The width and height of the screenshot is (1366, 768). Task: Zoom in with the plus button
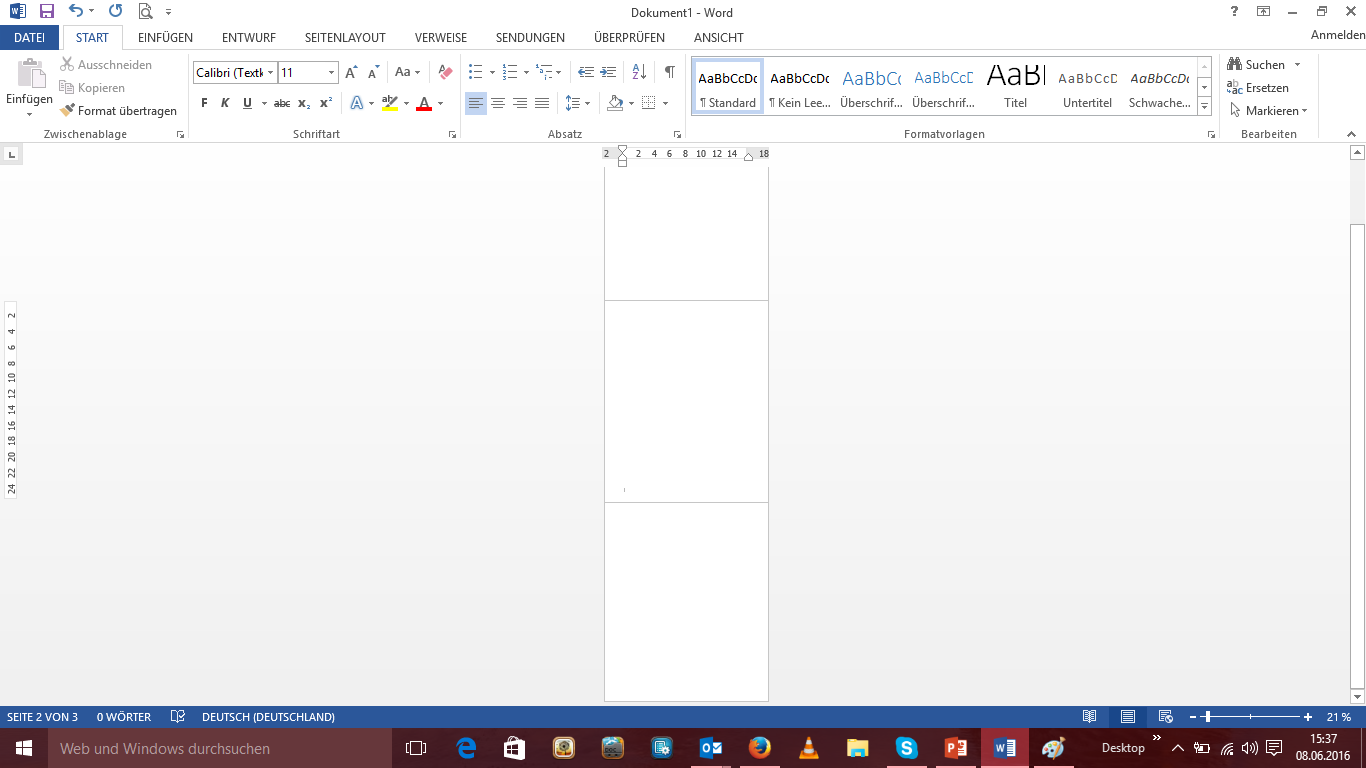point(1308,717)
